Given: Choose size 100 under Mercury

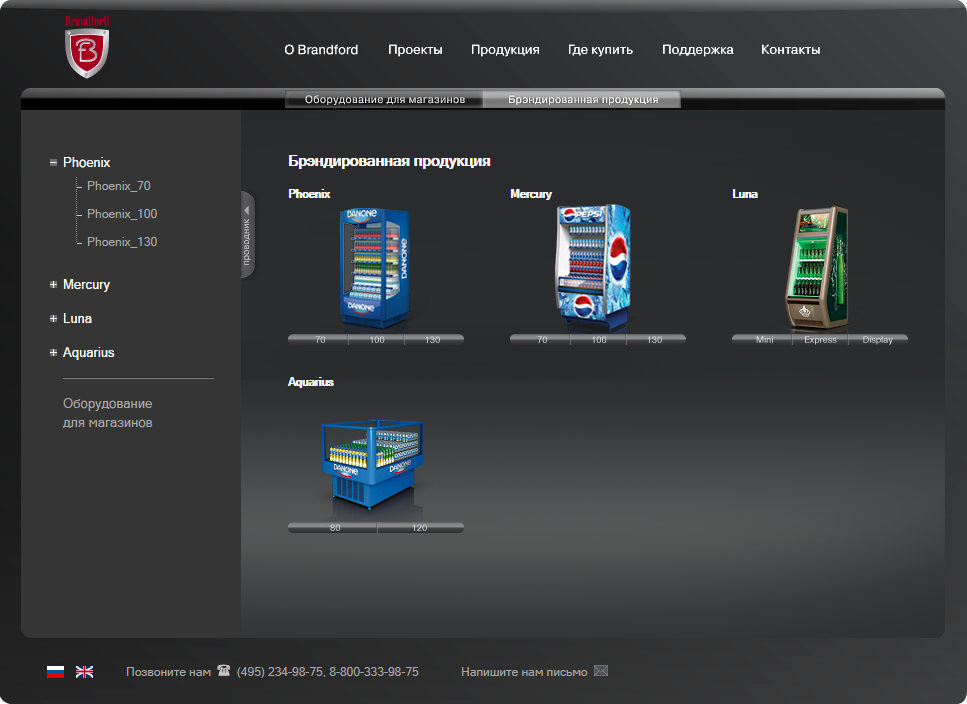Looking at the screenshot, I should [x=598, y=340].
